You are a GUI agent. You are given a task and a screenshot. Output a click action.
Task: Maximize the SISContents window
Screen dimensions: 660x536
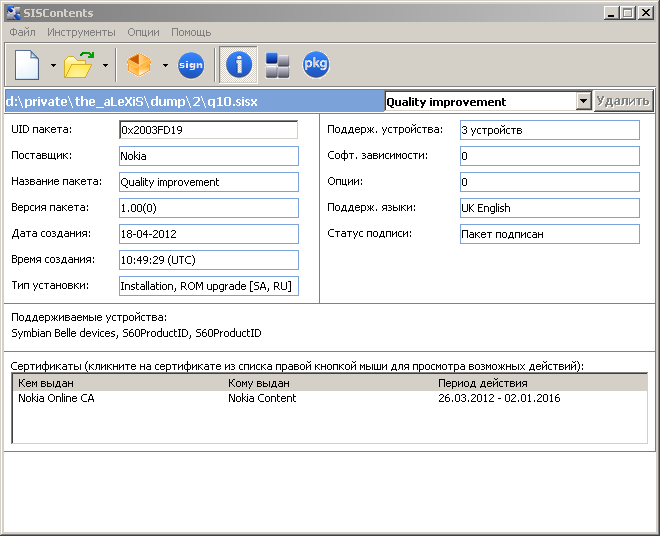click(627, 13)
